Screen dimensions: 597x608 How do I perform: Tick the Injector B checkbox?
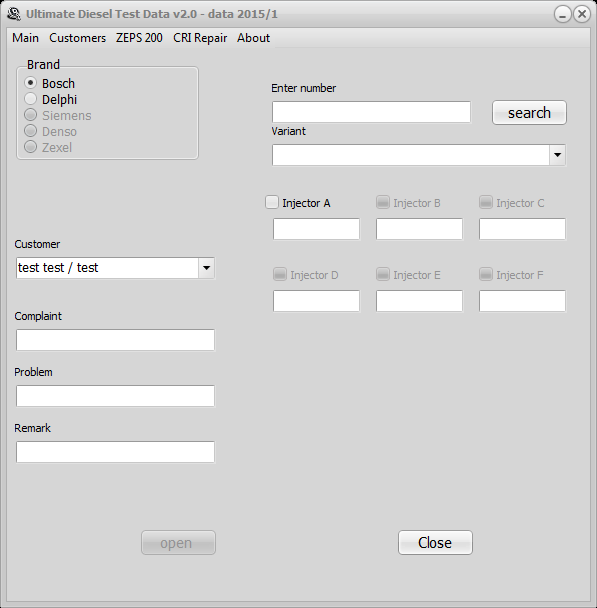pyautogui.click(x=383, y=202)
